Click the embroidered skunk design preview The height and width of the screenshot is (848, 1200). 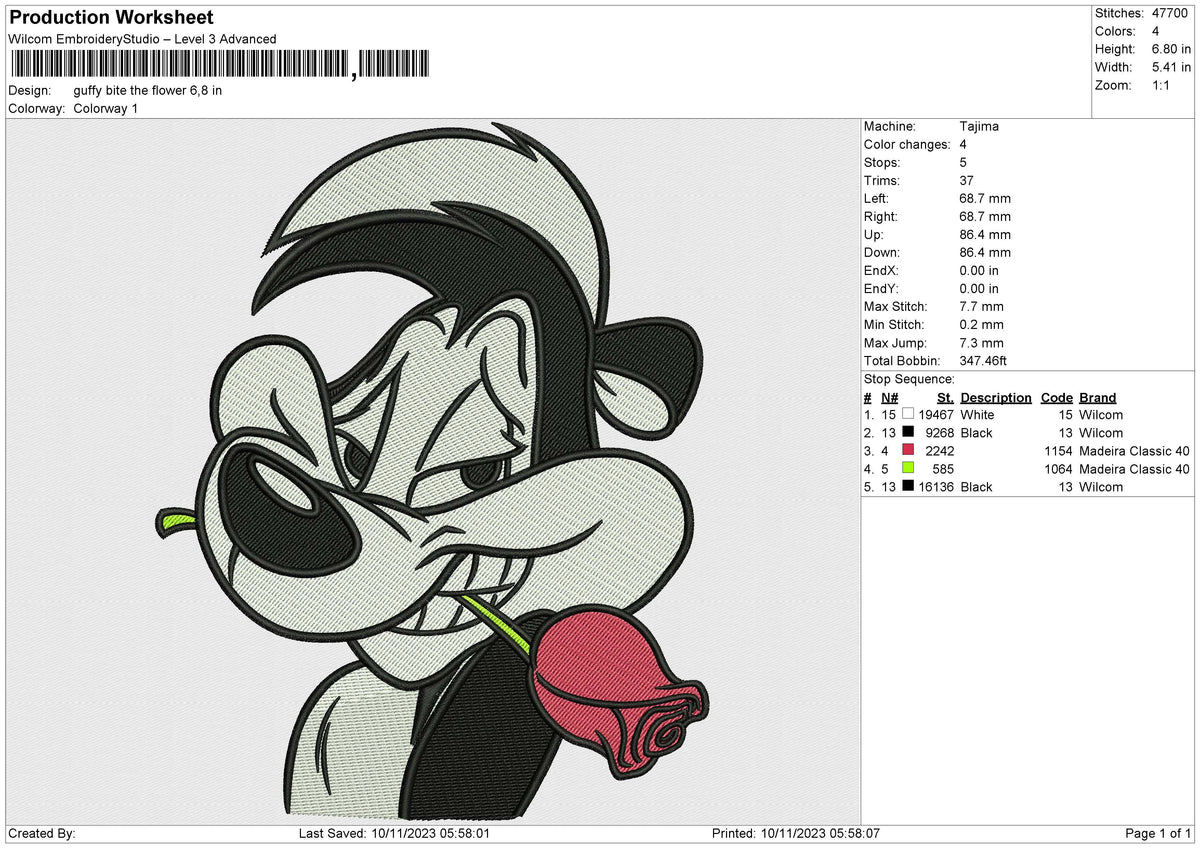point(433,471)
